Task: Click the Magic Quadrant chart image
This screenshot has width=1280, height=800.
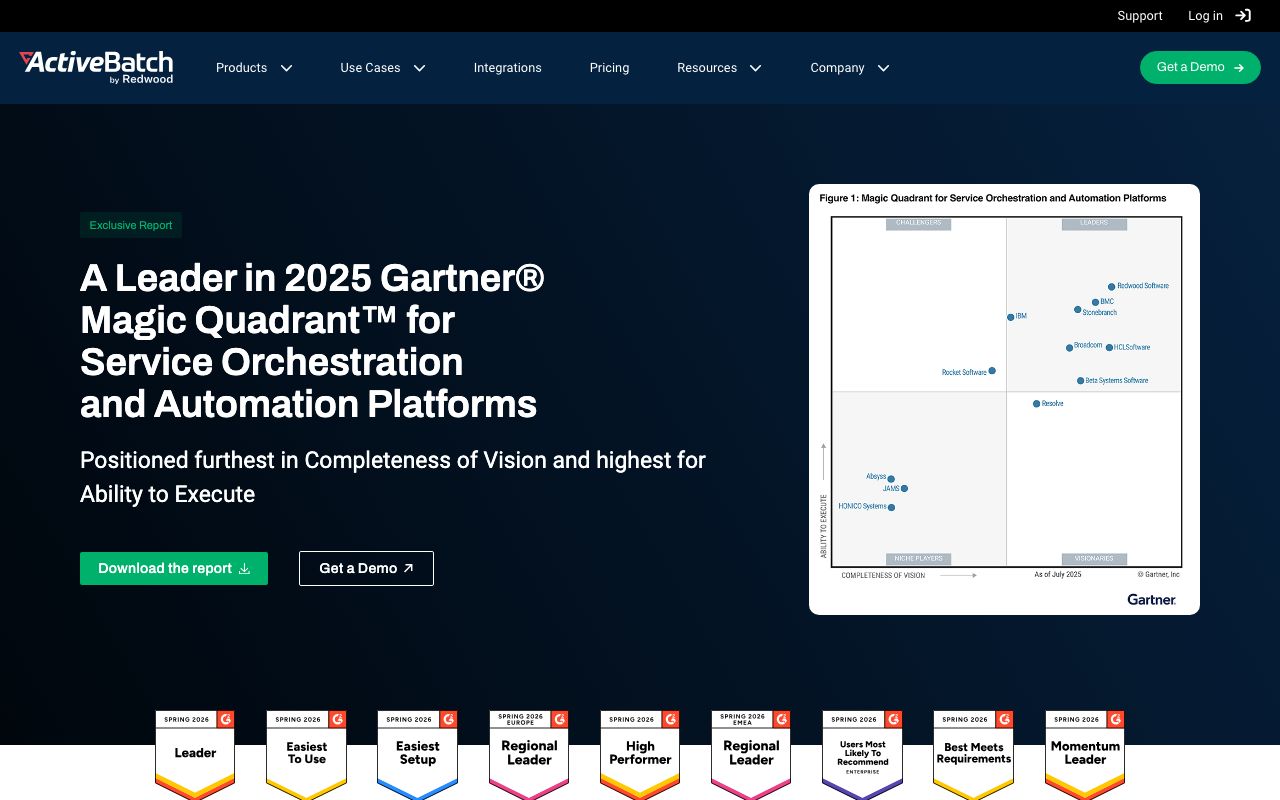Action: [1004, 399]
